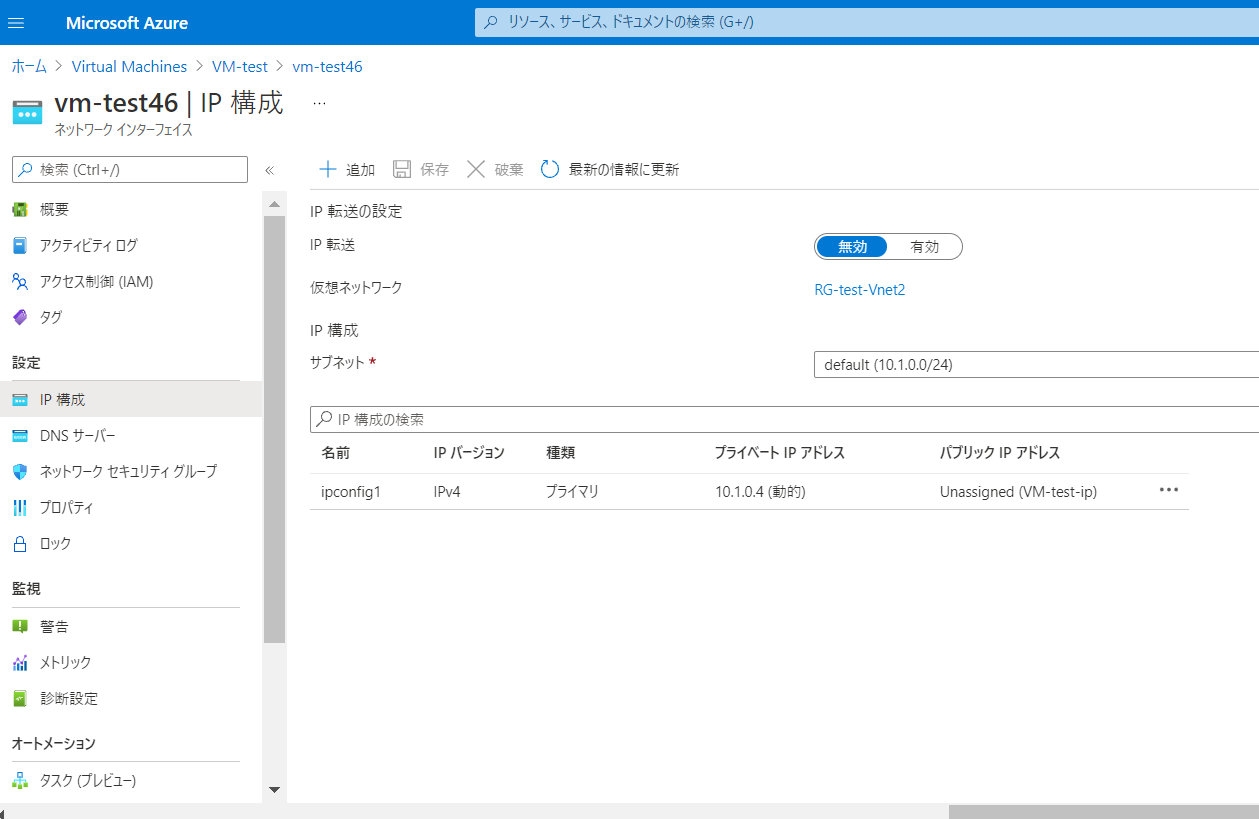Click the ネットワーク セキュリティ グループ shield icon
The image size is (1259, 819).
(x=20, y=472)
